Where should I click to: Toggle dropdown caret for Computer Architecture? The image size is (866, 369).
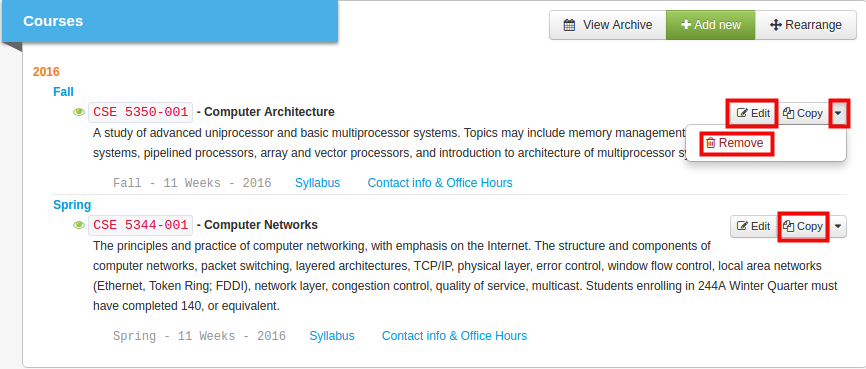point(838,113)
